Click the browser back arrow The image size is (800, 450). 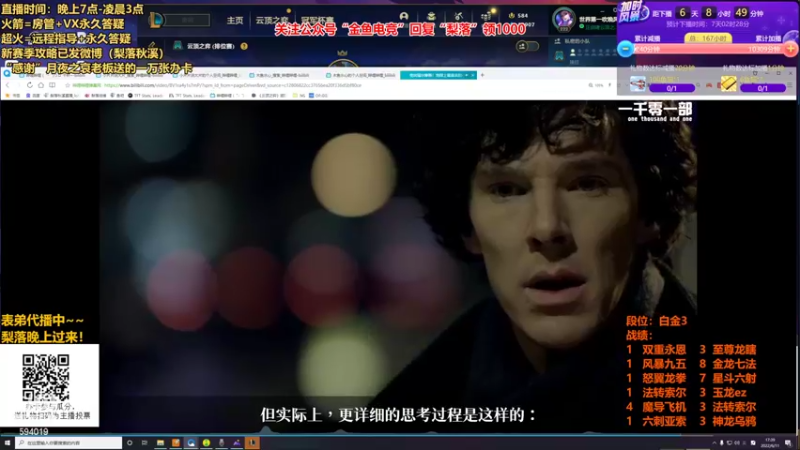(x=8, y=85)
